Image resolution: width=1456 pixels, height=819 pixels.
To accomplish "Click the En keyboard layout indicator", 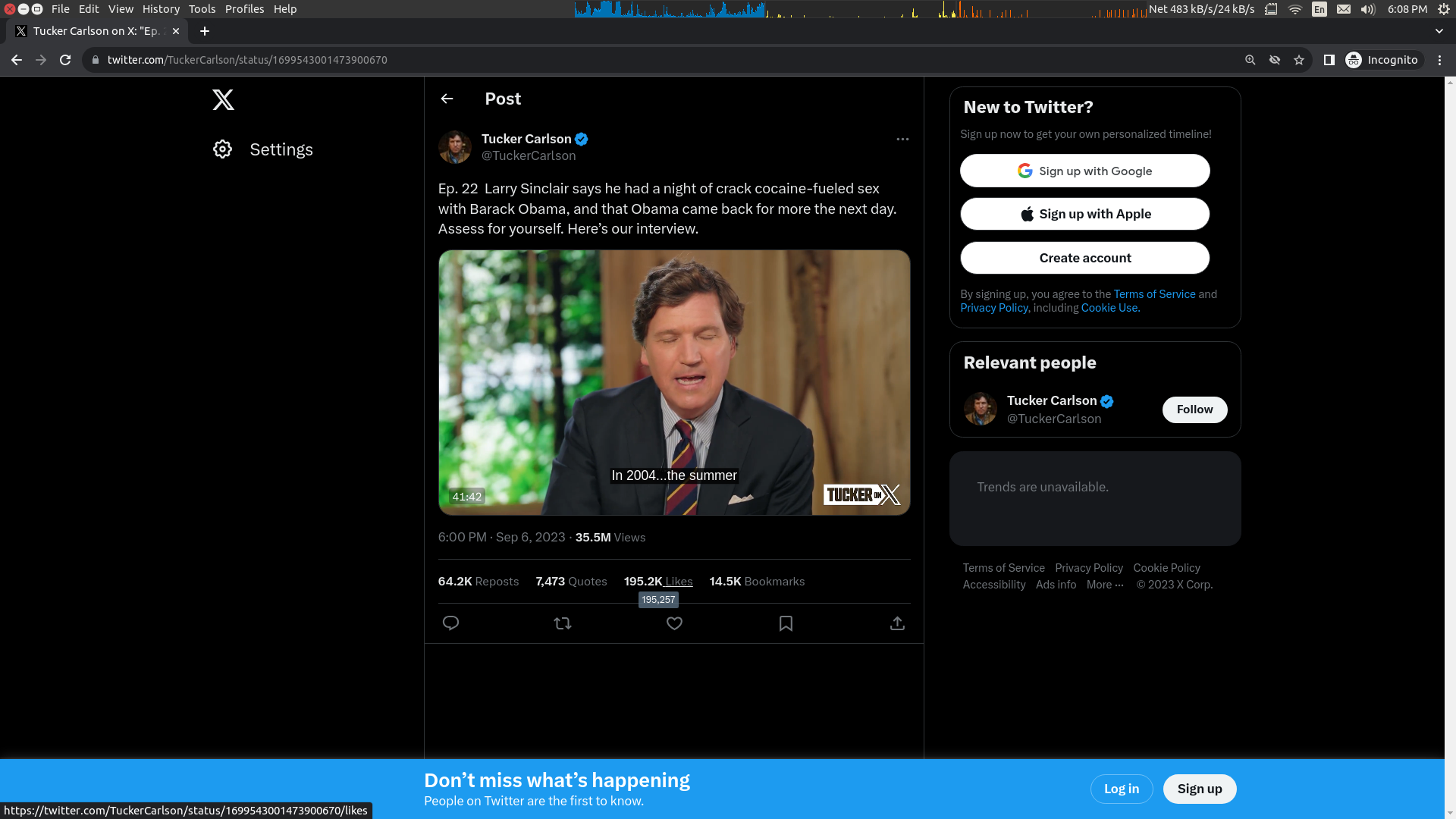I will (x=1319, y=9).
